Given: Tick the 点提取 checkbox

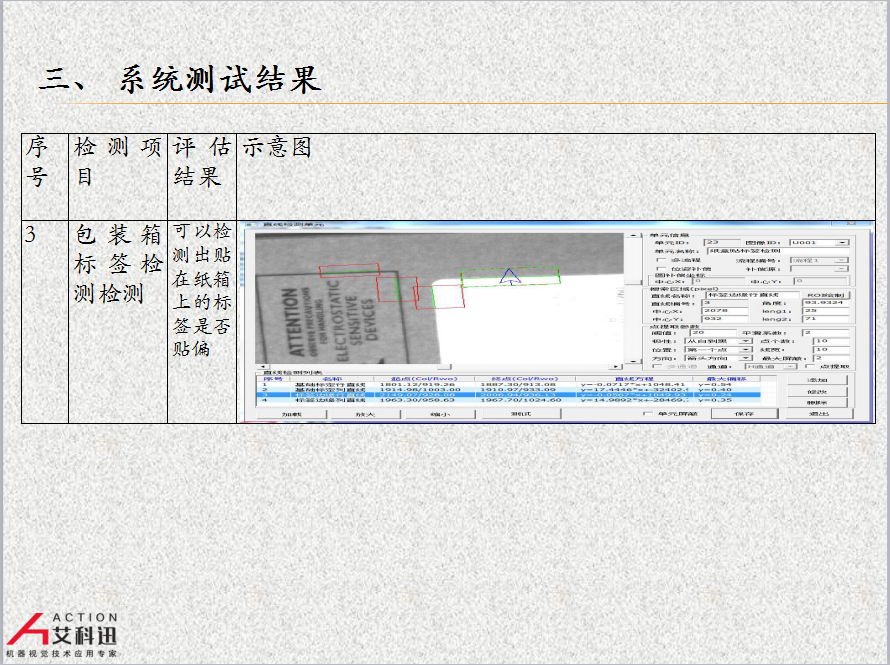Looking at the screenshot, I should click(811, 367).
